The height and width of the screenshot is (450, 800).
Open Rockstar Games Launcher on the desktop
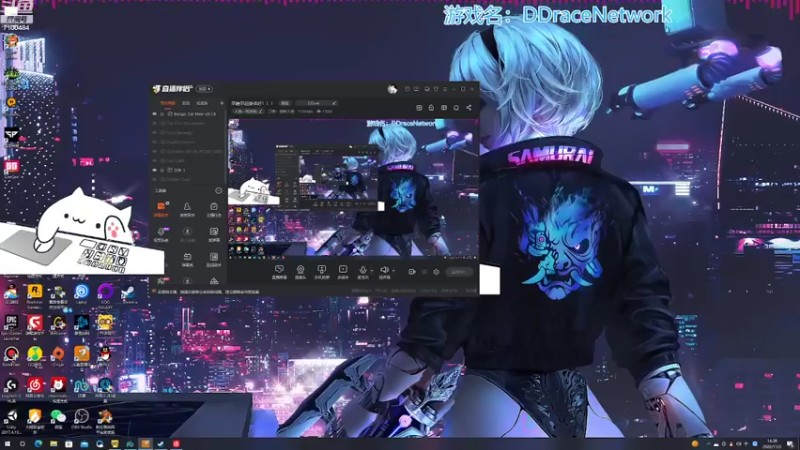(x=35, y=296)
